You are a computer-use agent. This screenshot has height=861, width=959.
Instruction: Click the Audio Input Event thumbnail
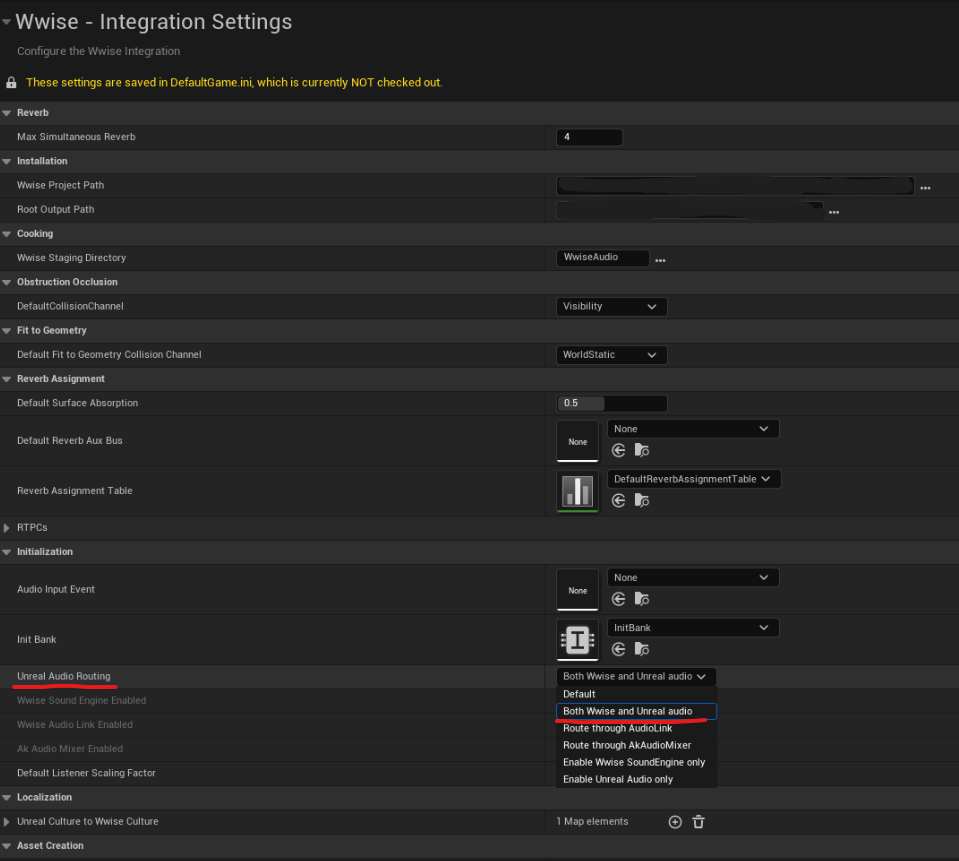pos(577,589)
